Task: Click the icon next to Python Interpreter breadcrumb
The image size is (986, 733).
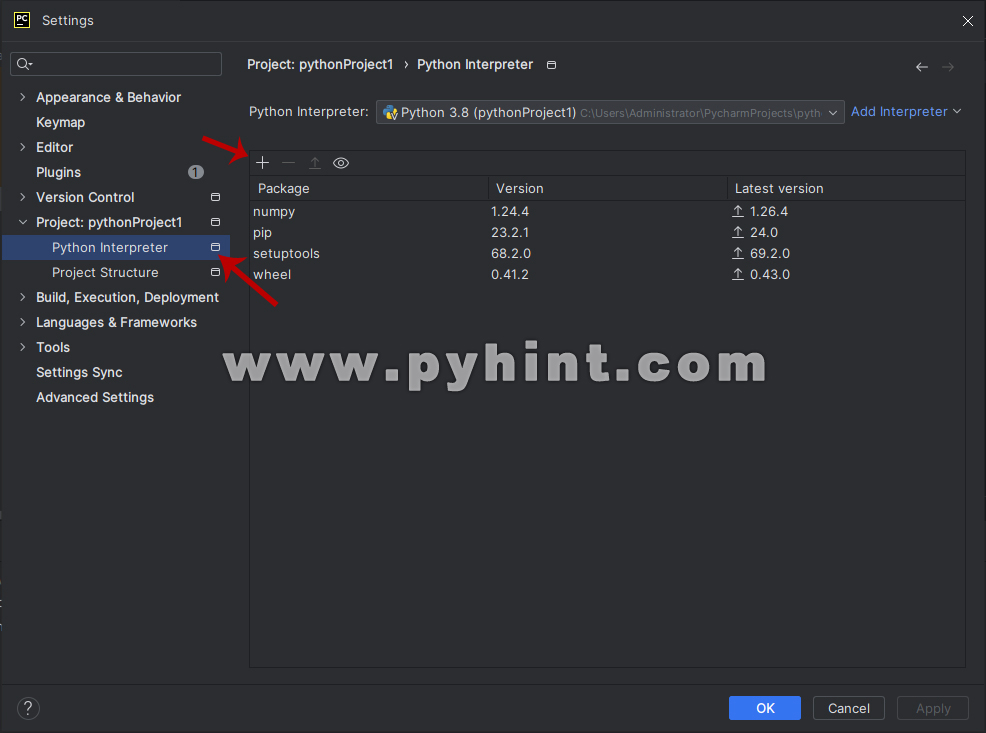Action: tap(551, 65)
